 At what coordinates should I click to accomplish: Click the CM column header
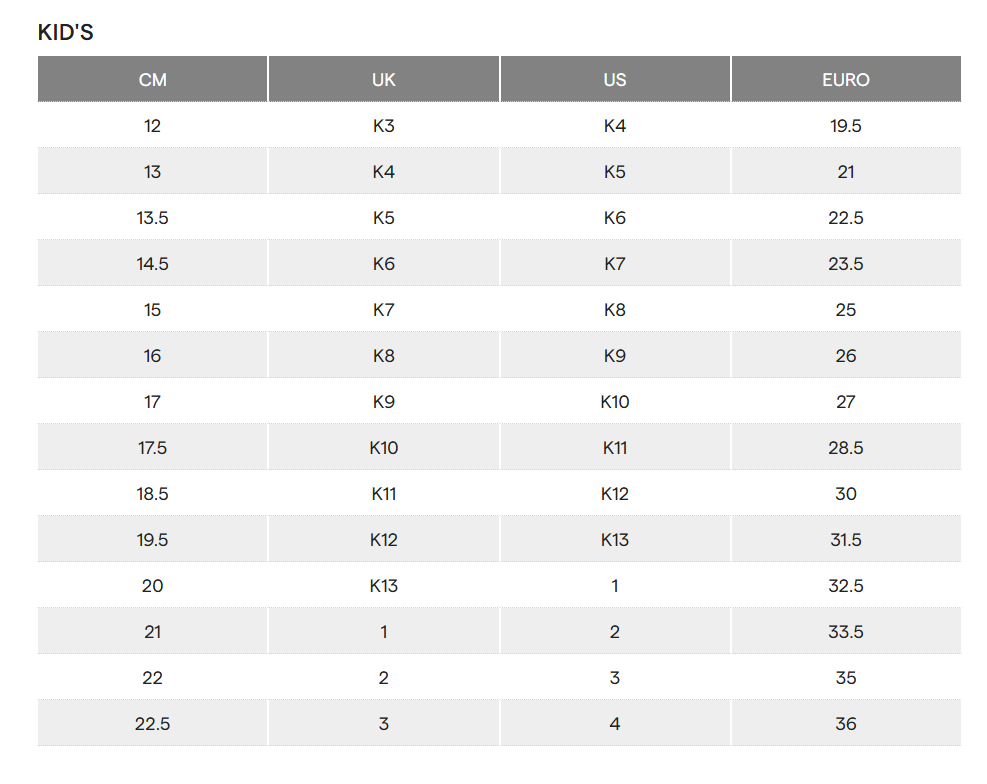(x=152, y=79)
